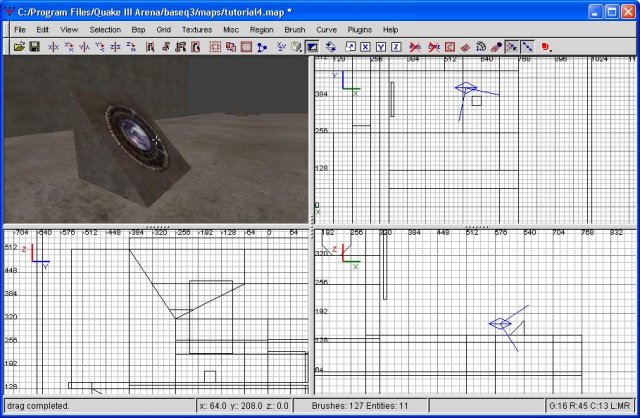Open the Edit menu
This screenshot has width=640, height=418.
pyautogui.click(x=42, y=30)
